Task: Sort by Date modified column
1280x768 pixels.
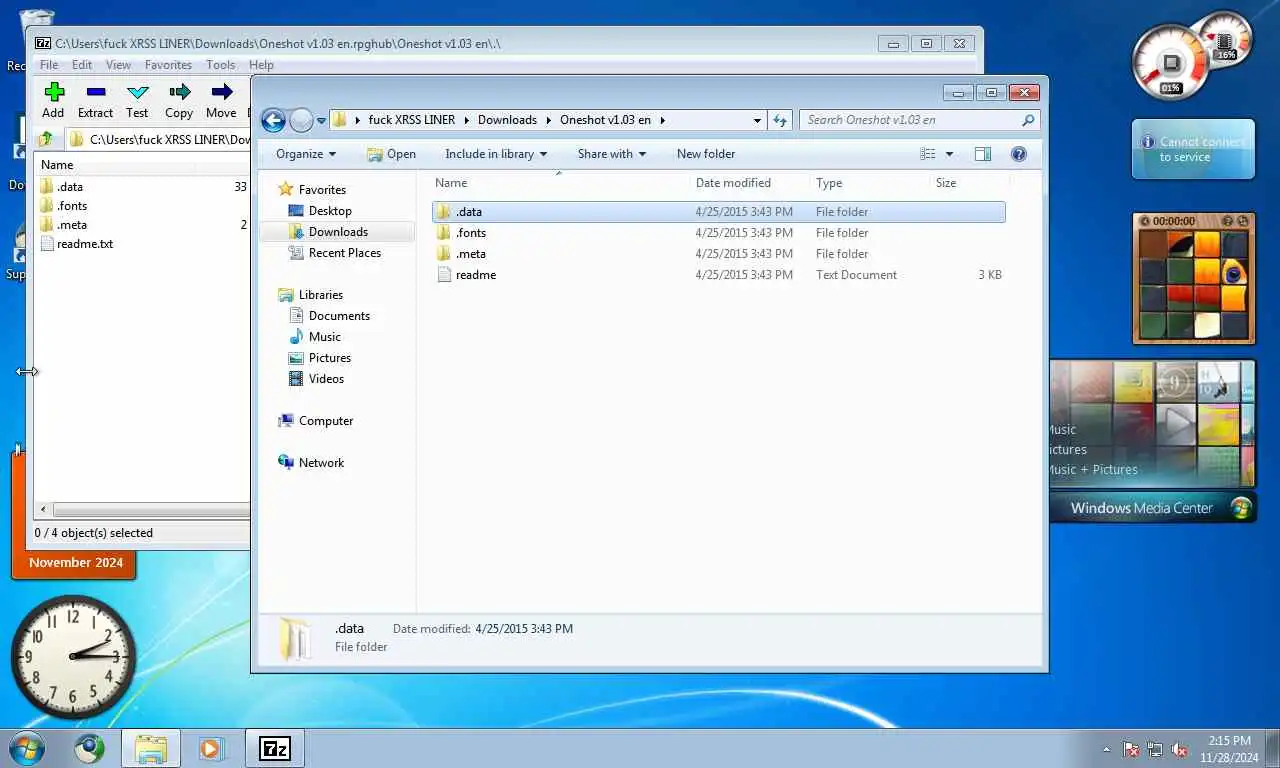Action: tap(749, 183)
